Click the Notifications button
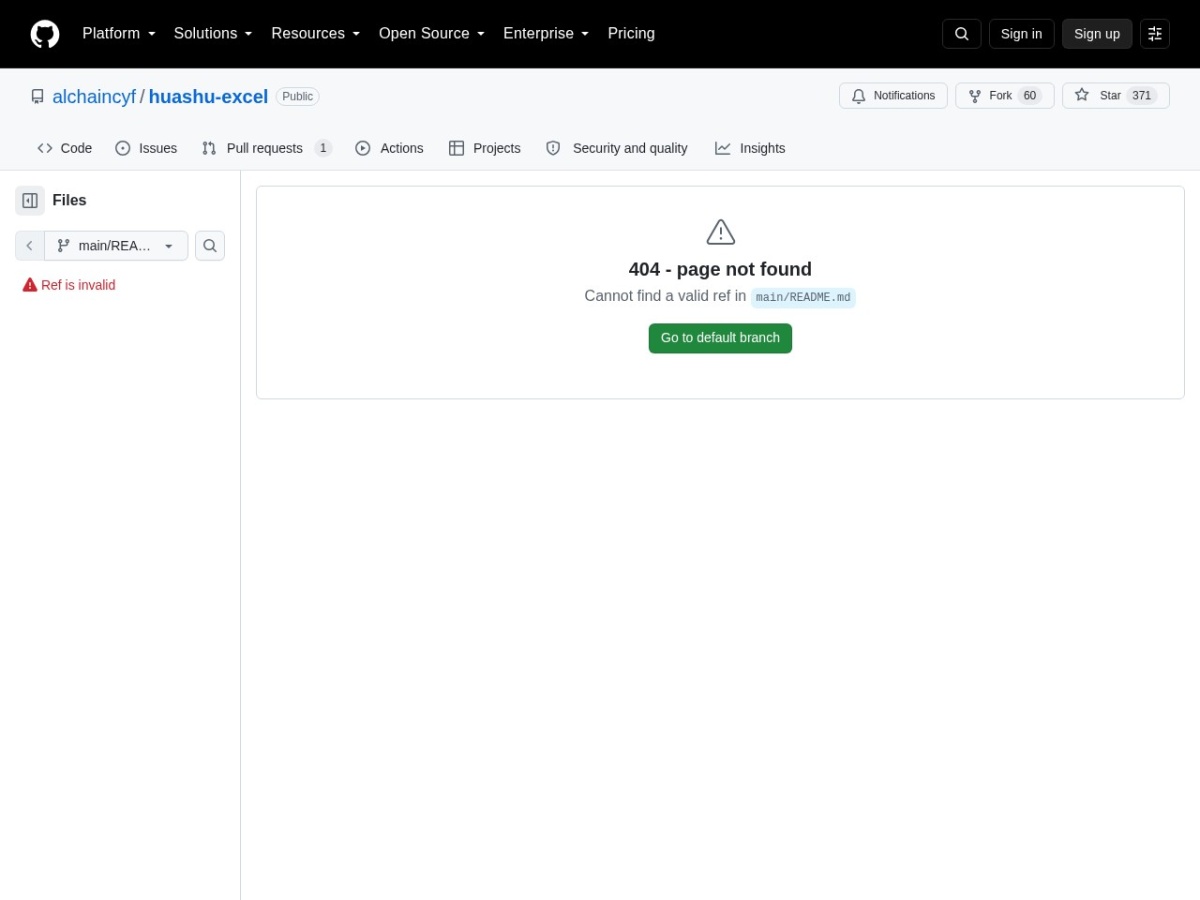The image size is (1200, 900). pos(893,96)
